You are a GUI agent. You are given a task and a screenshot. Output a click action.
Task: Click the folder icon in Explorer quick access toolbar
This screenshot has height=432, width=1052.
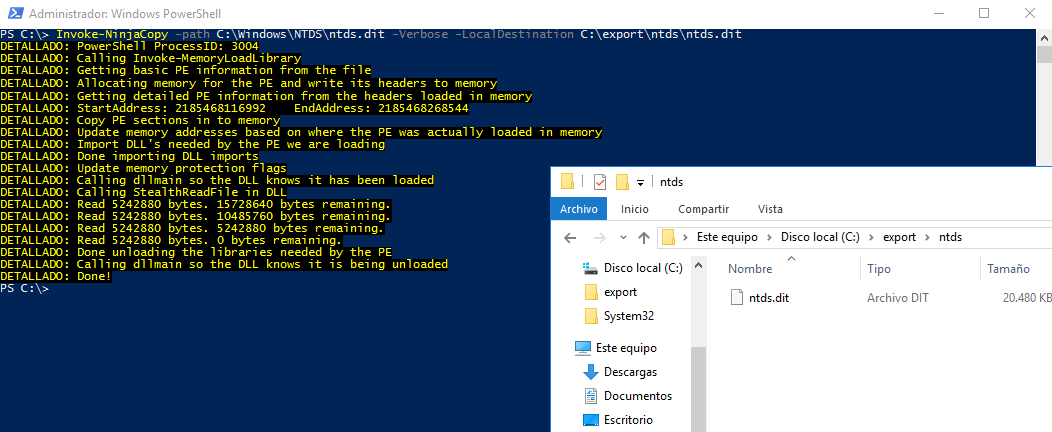[x=568, y=182]
